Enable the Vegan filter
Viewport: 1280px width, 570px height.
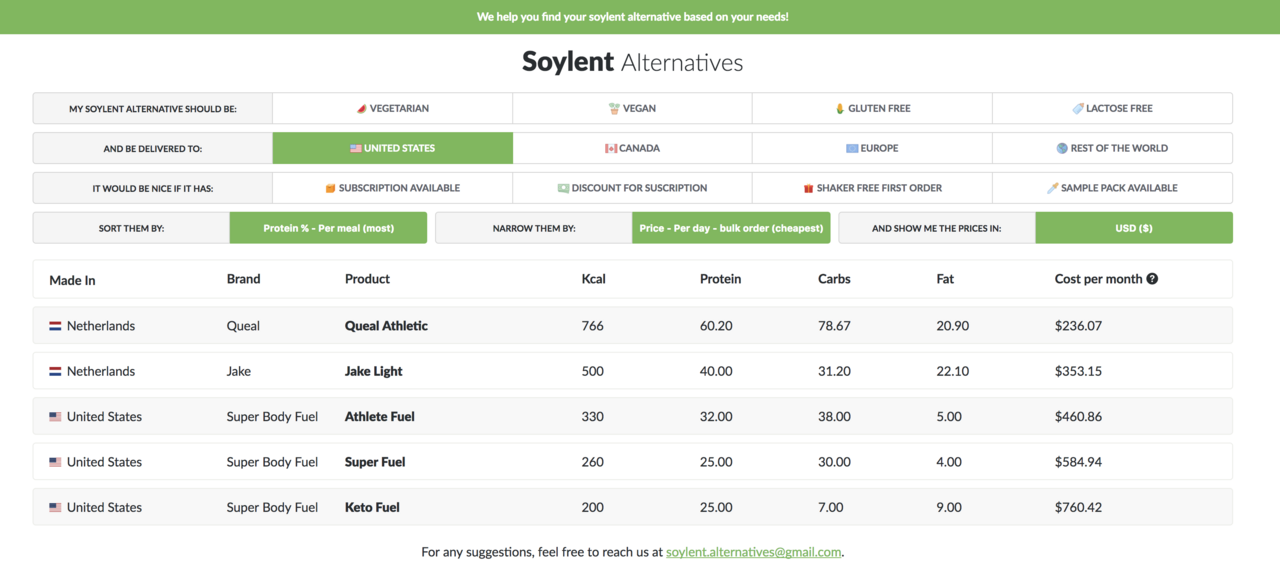pos(632,108)
